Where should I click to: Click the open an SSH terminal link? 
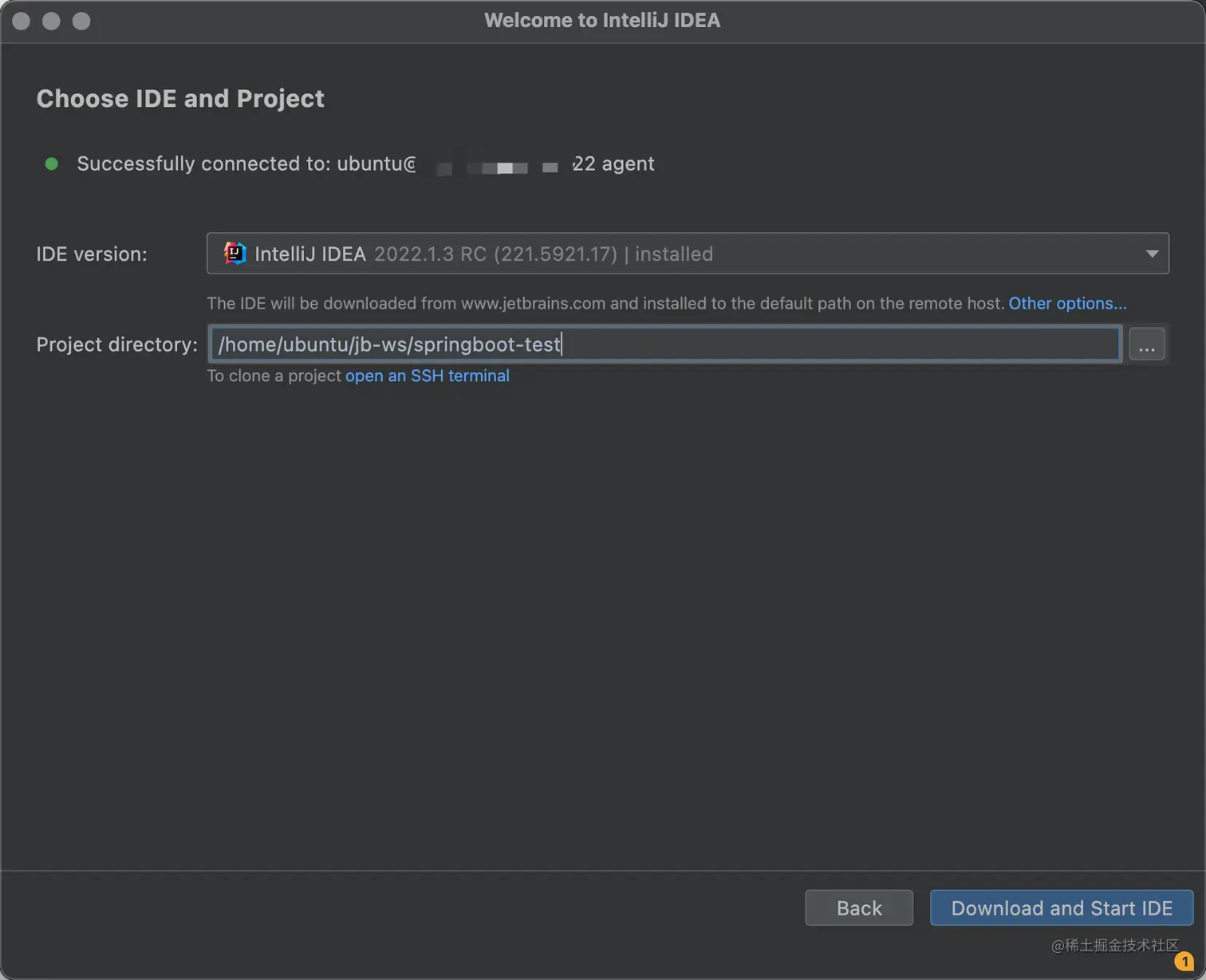pyautogui.click(x=427, y=376)
